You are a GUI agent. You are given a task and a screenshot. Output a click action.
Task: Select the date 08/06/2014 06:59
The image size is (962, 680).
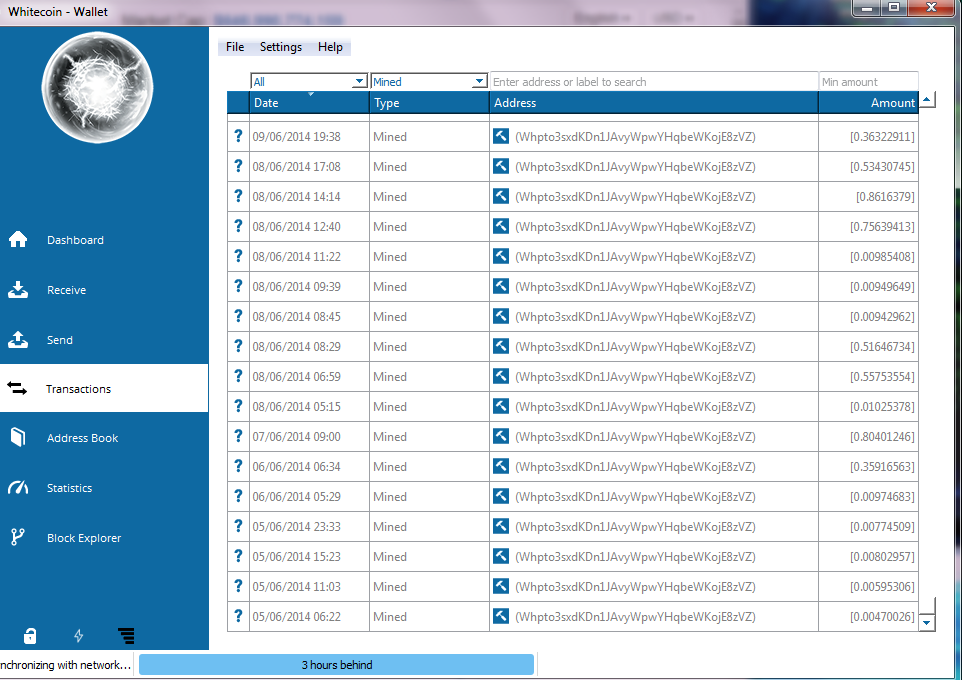296,377
